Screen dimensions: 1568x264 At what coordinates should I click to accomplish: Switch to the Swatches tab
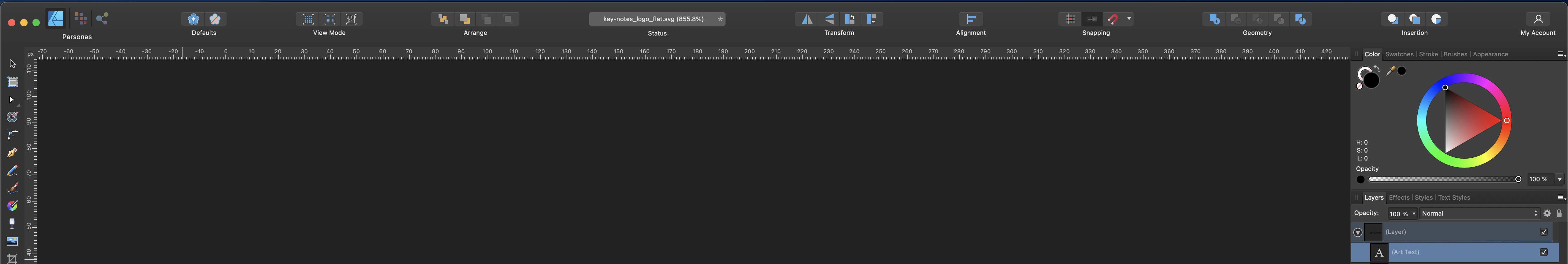tap(1399, 54)
